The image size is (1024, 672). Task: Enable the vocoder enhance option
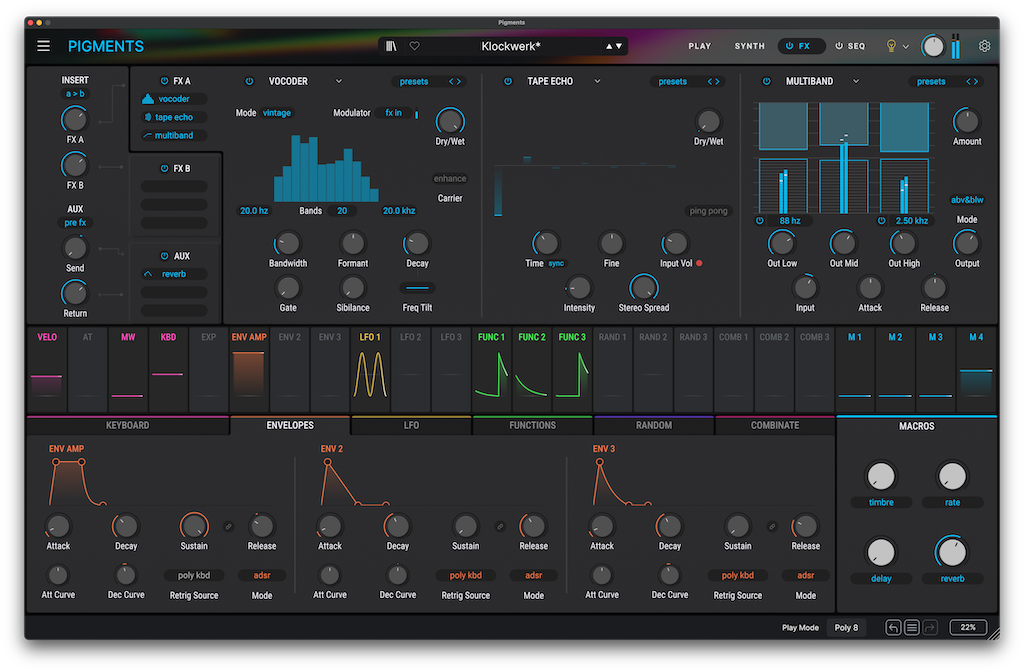(x=449, y=178)
